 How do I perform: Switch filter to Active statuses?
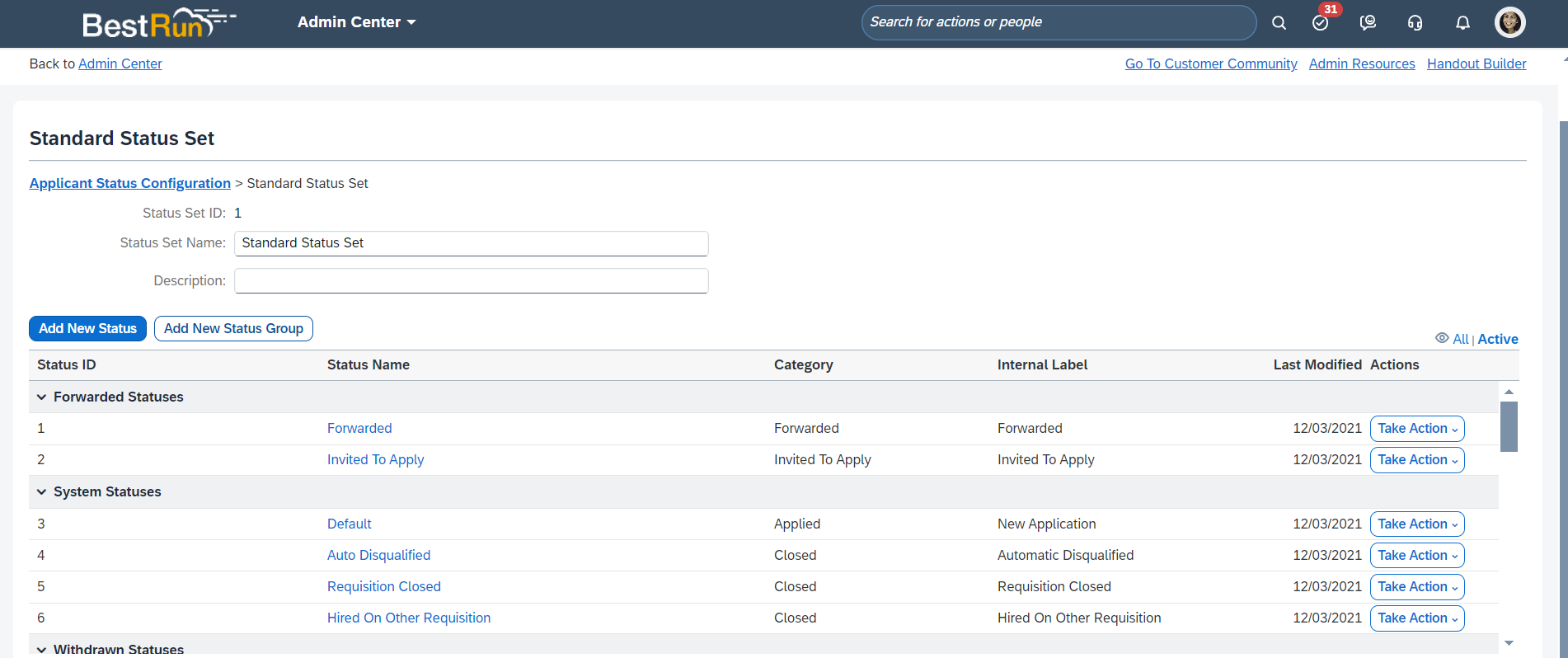(1497, 339)
